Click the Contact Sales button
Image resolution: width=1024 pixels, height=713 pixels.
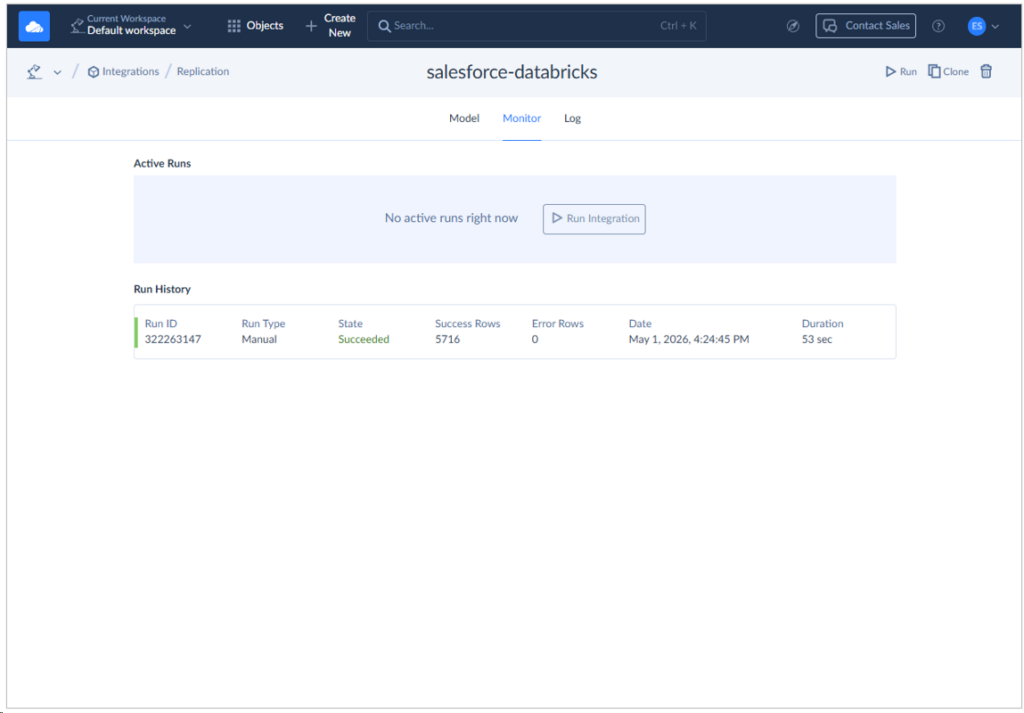(x=865, y=25)
